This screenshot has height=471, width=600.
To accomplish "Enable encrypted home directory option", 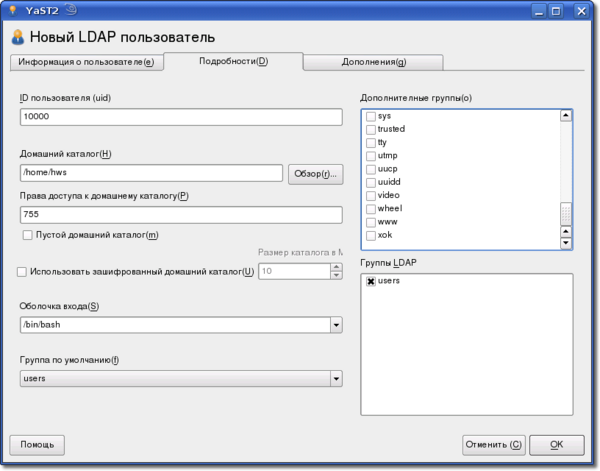I will coord(22,271).
